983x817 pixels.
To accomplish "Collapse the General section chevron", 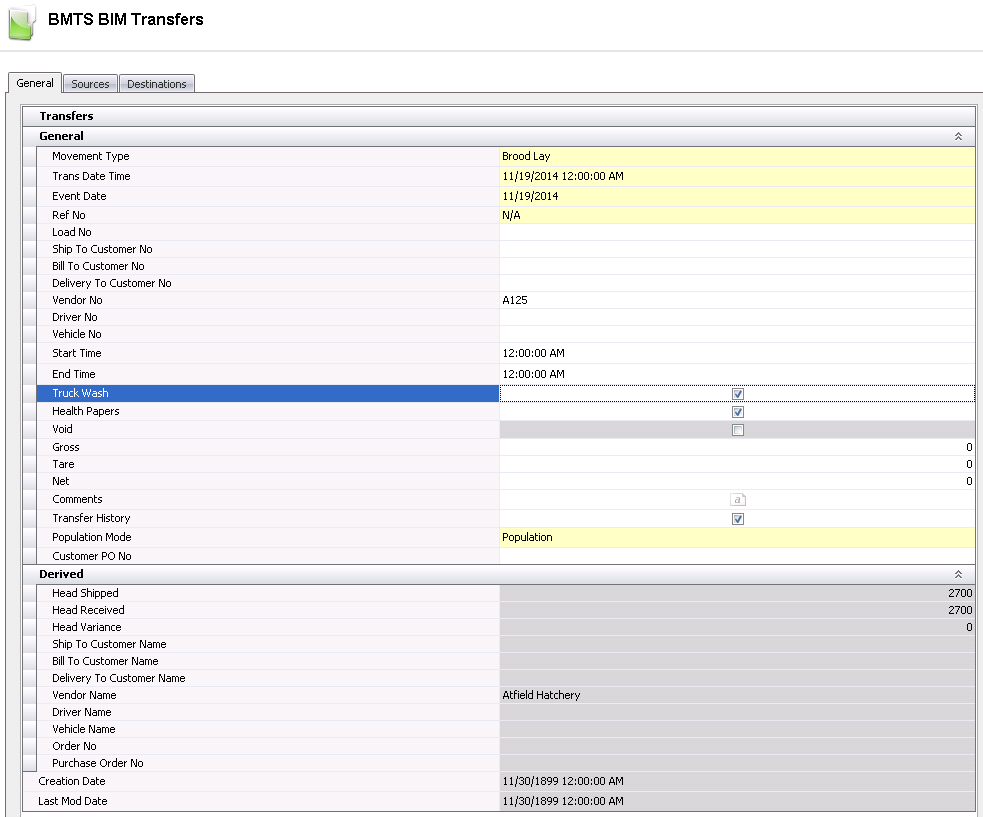I will (x=957, y=136).
